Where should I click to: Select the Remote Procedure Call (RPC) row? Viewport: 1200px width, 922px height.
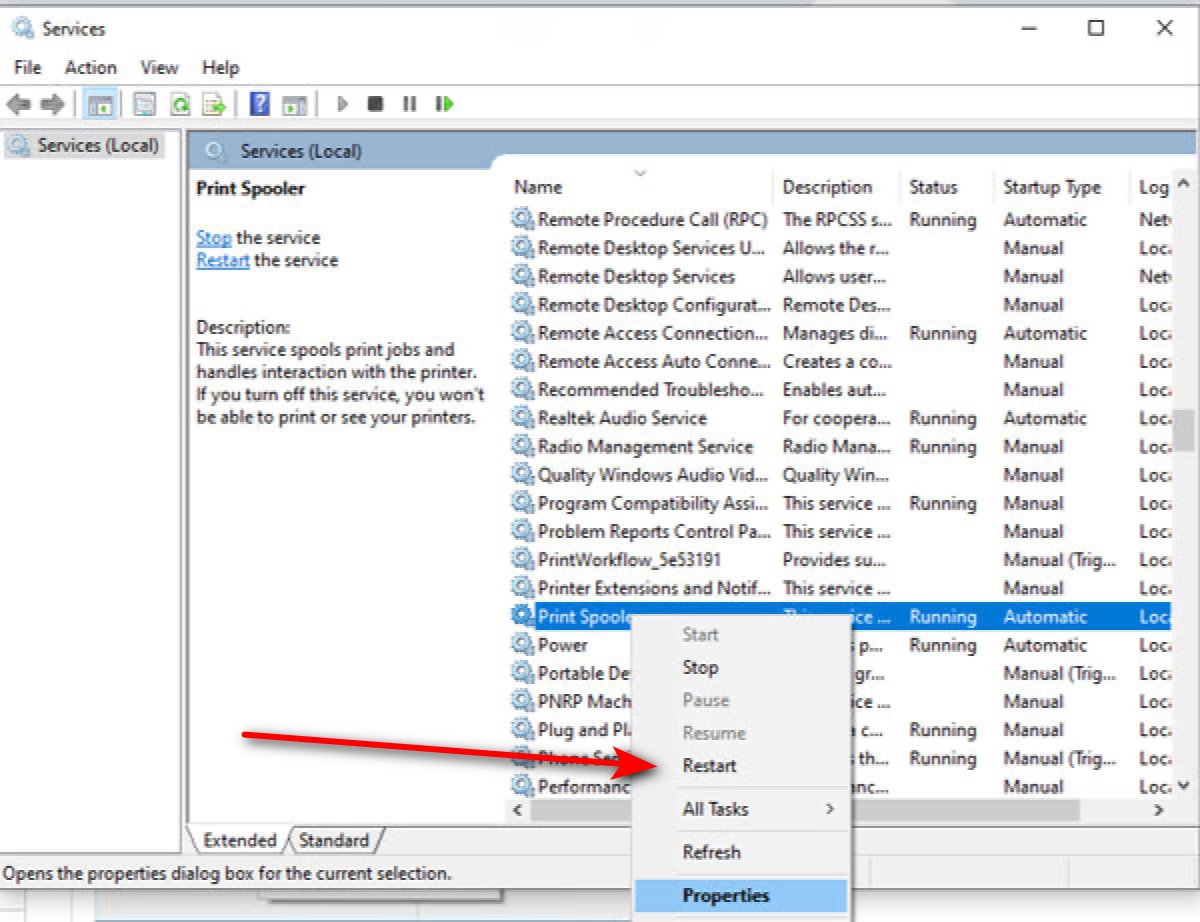[x=840, y=219]
